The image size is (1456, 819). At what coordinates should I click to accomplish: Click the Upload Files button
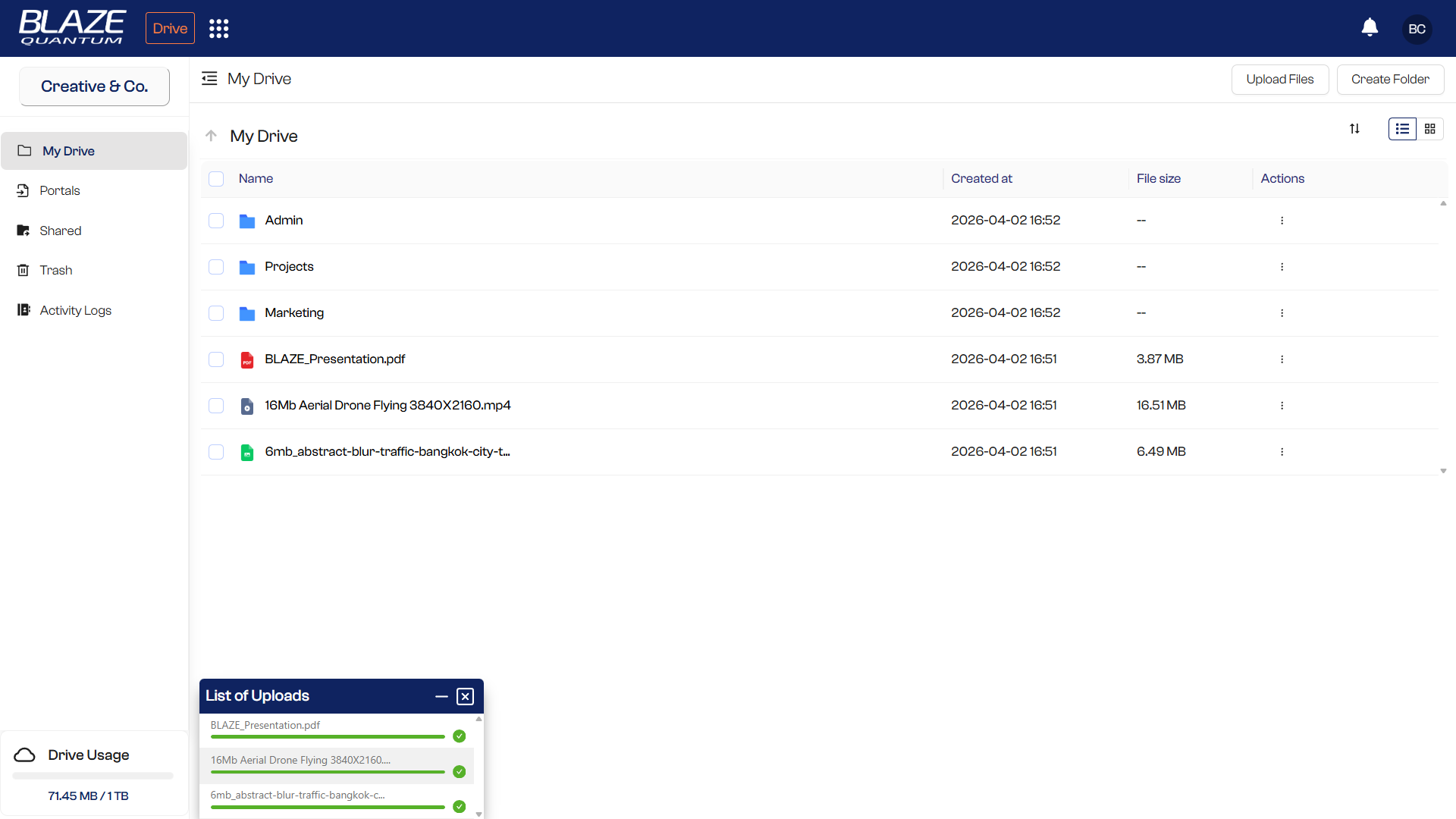[x=1279, y=80]
